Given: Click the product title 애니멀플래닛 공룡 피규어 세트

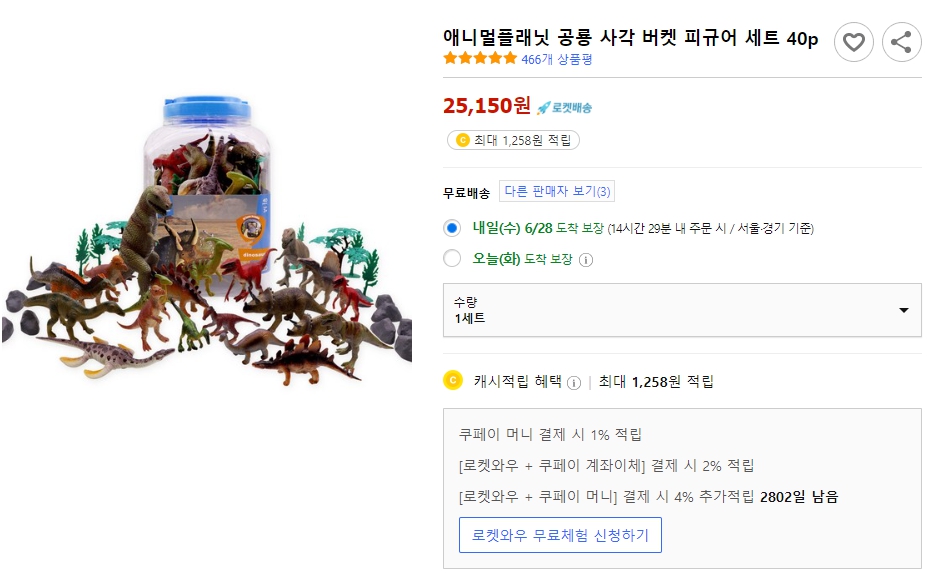Looking at the screenshot, I should [630, 38].
